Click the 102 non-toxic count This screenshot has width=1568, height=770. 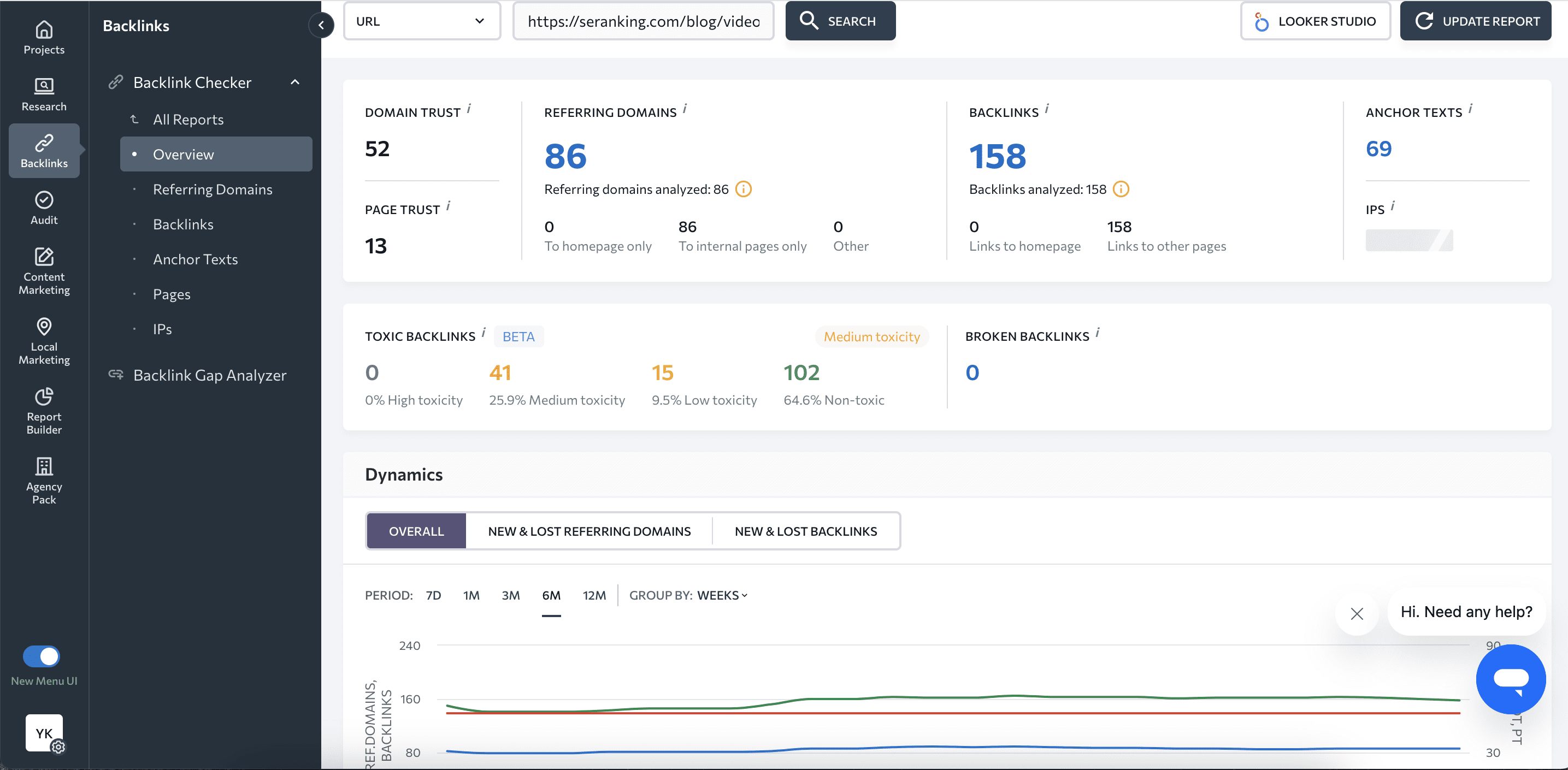coord(801,372)
